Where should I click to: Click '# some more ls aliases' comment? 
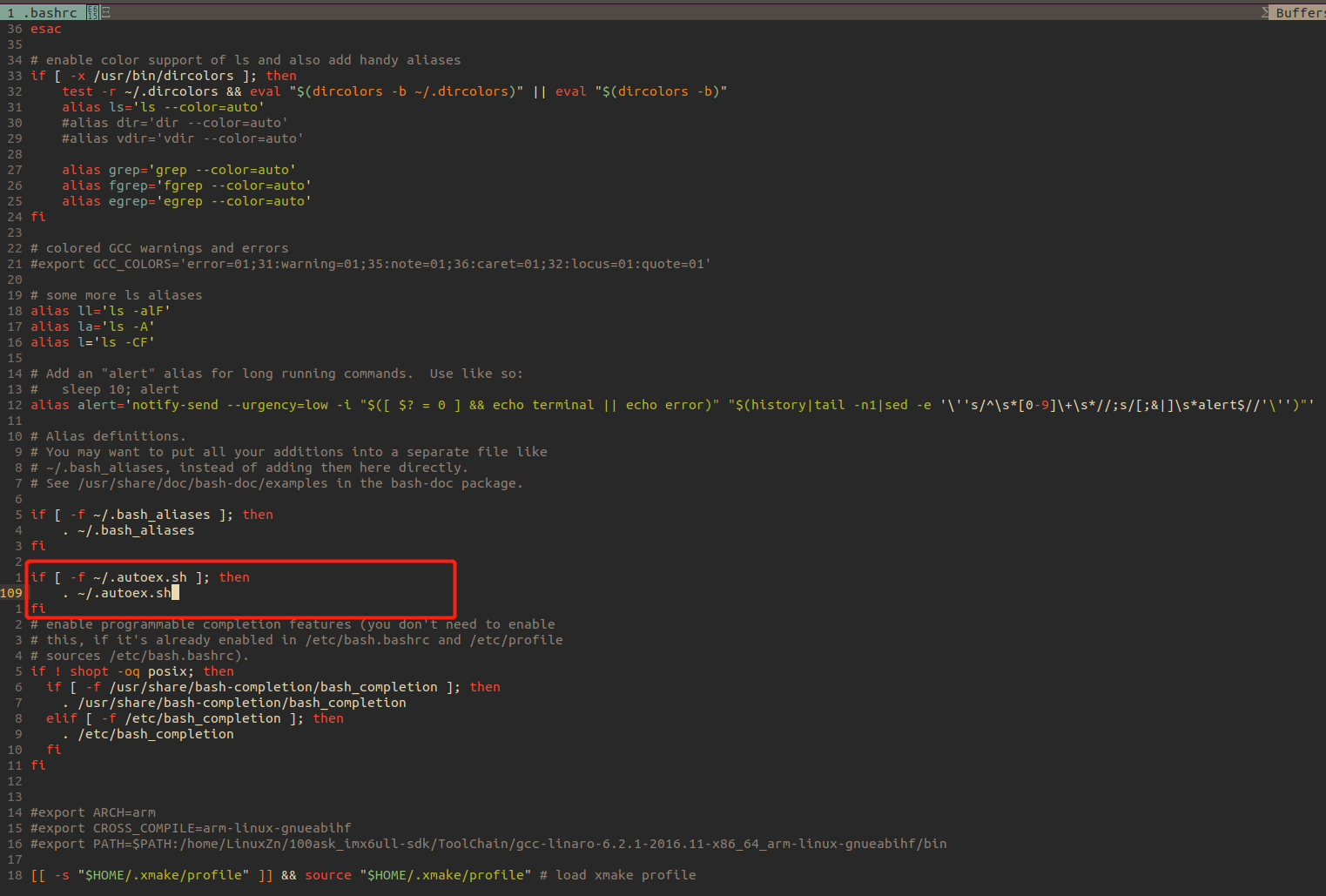coord(117,295)
